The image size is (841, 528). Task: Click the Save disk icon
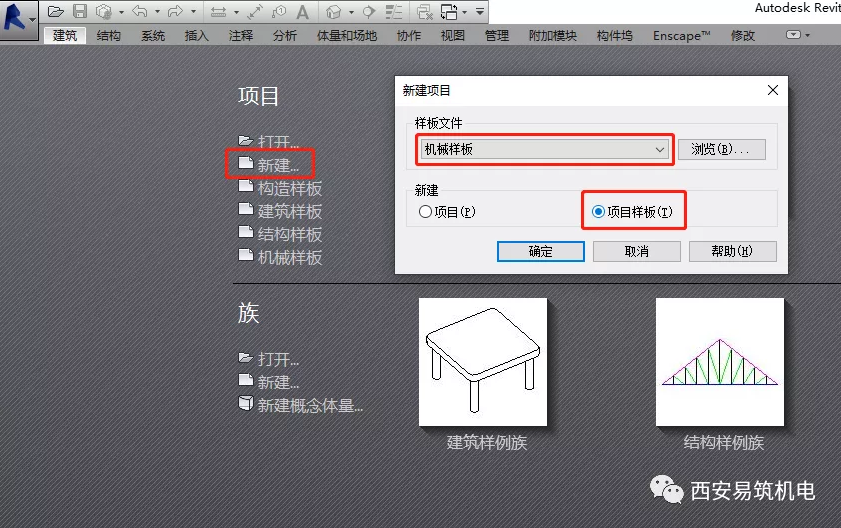pyautogui.click(x=80, y=11)
